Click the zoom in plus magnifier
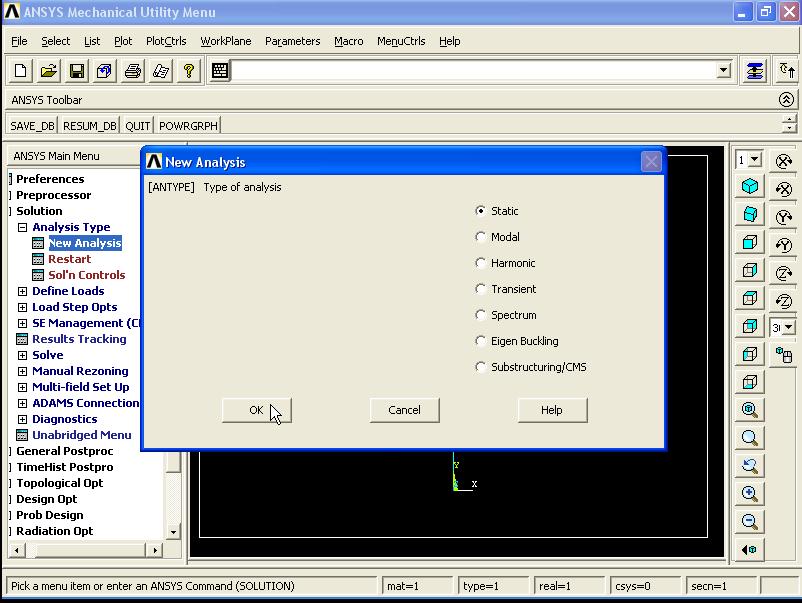Screen dimensions: 802x603 point(750,493)
